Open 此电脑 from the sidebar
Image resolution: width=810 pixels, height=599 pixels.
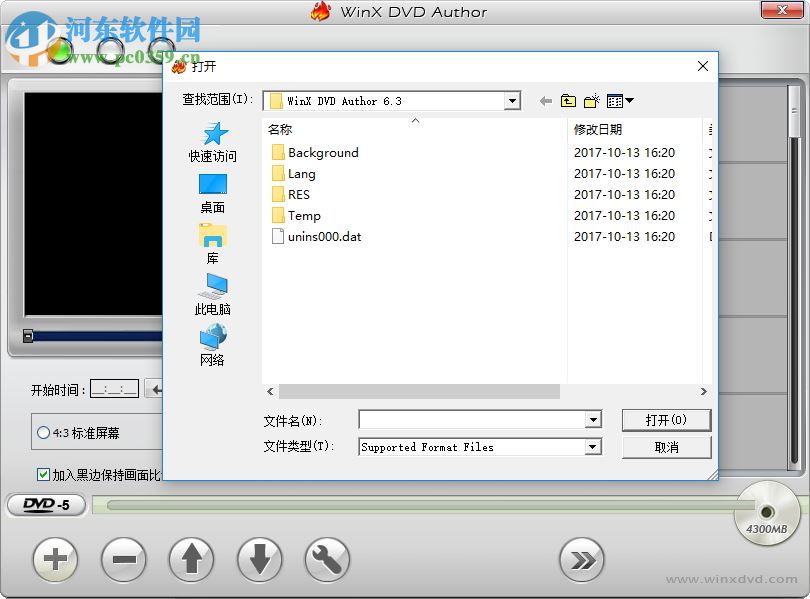pyautogui.click(x=211, y=296)
